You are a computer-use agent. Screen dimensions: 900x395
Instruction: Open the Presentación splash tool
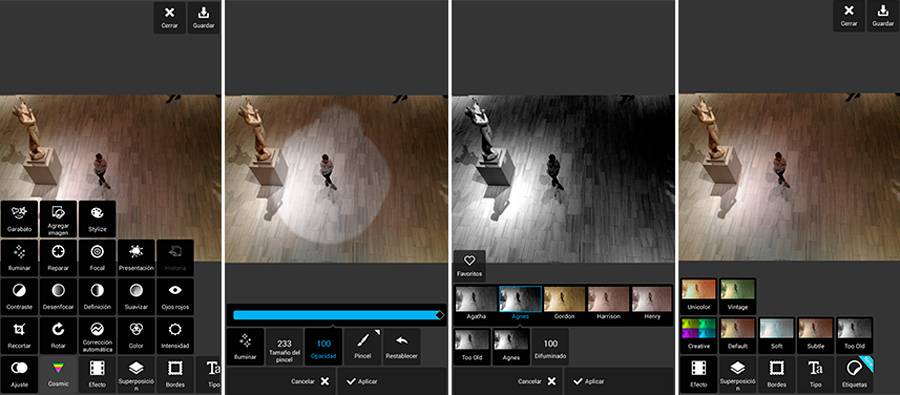click(x=137, y=258)
